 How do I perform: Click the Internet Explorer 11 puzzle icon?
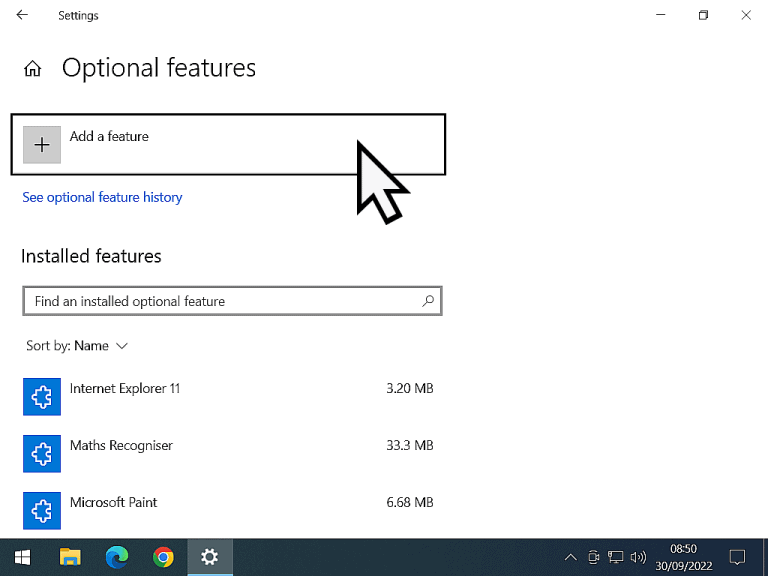click(x=42, y=397)
